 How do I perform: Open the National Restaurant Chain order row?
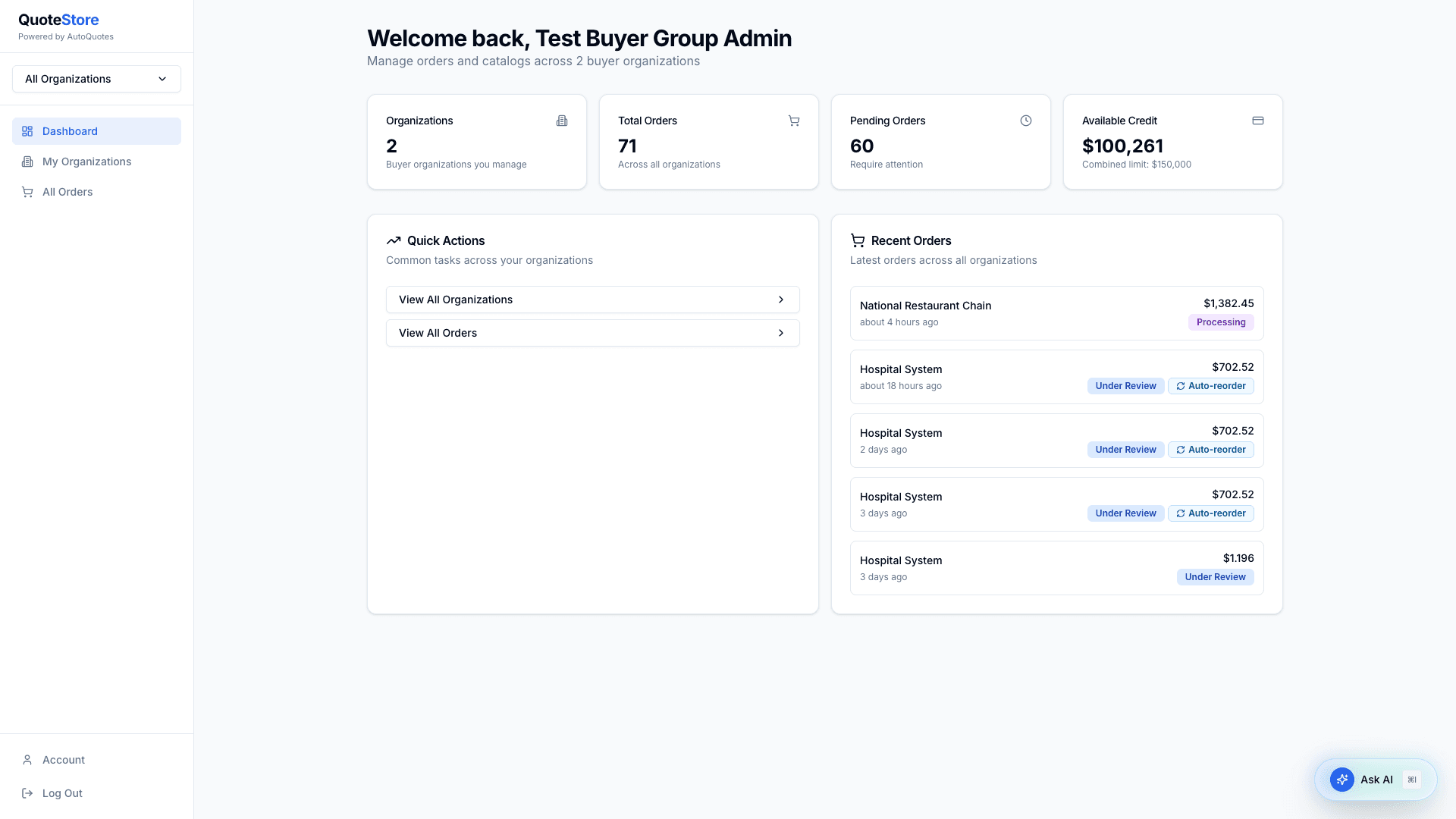coord(1056,313)
